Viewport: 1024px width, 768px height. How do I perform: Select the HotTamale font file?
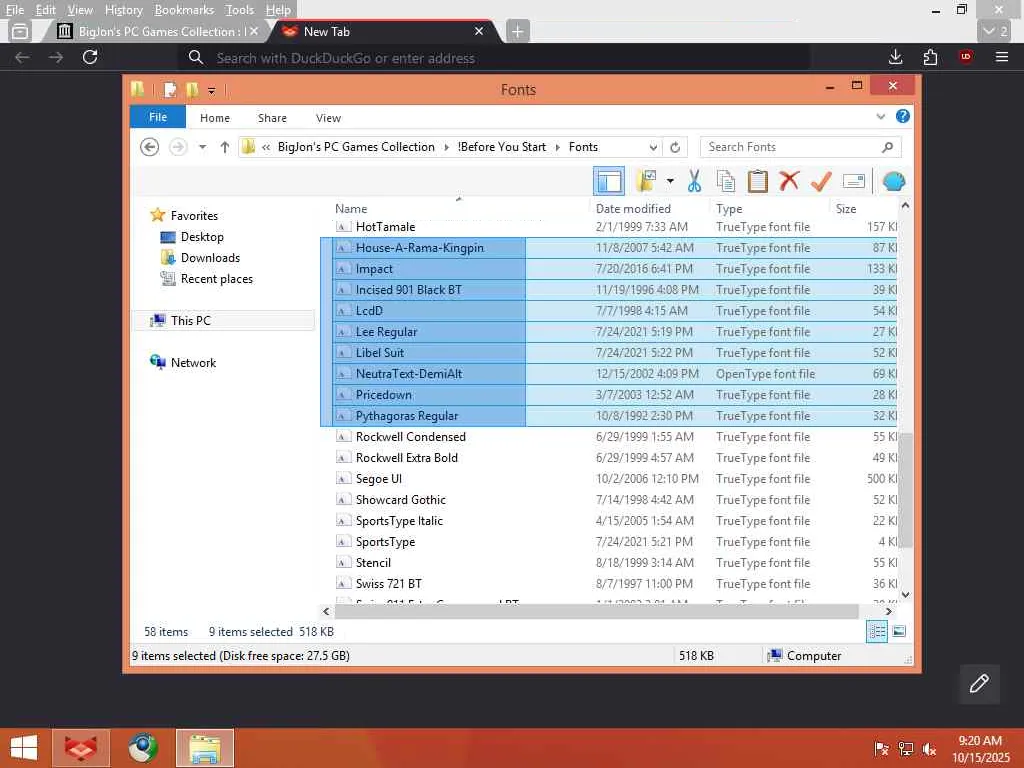385,227
